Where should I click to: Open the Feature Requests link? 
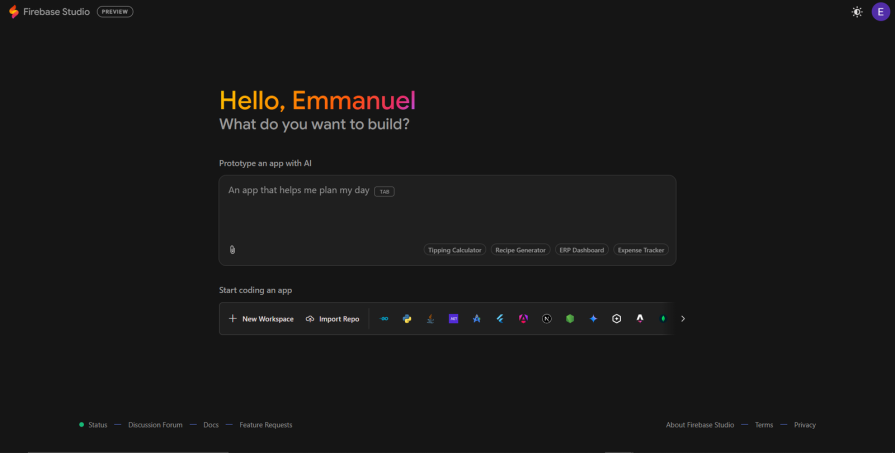[266, 425]
